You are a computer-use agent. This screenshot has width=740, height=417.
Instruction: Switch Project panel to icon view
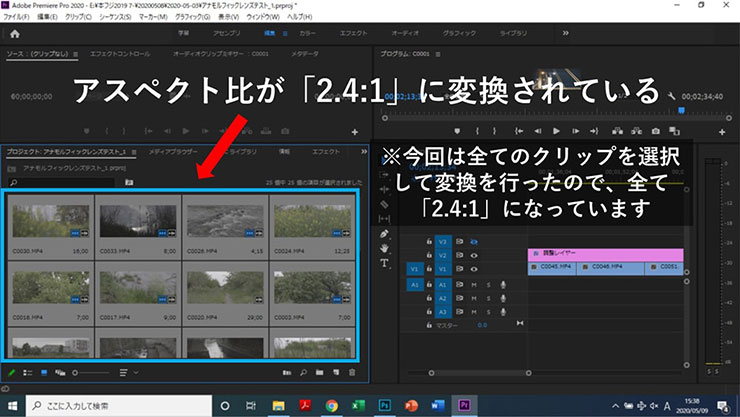coord(44,373)
